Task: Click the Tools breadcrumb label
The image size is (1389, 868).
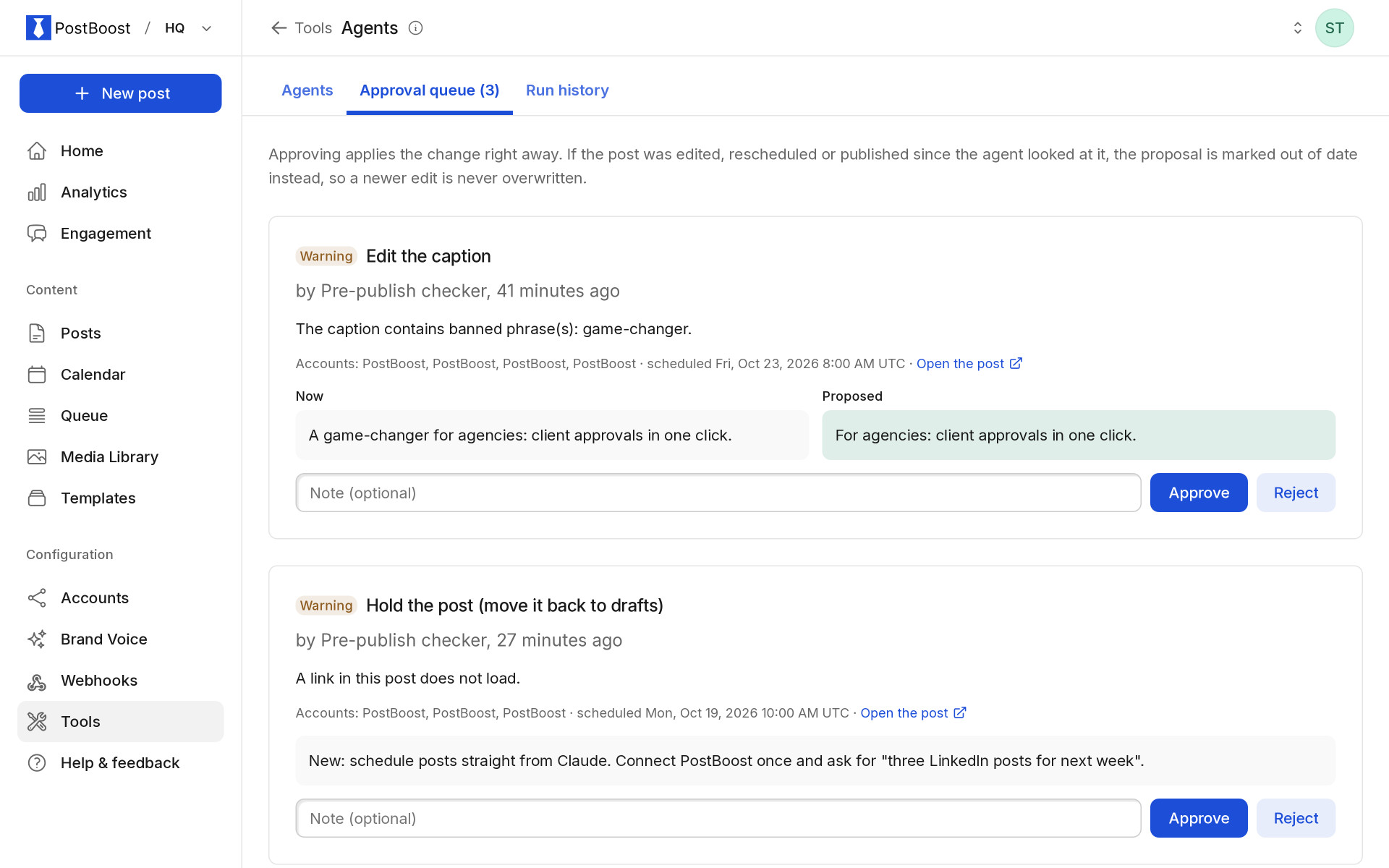Action: [x=313, y=27]
